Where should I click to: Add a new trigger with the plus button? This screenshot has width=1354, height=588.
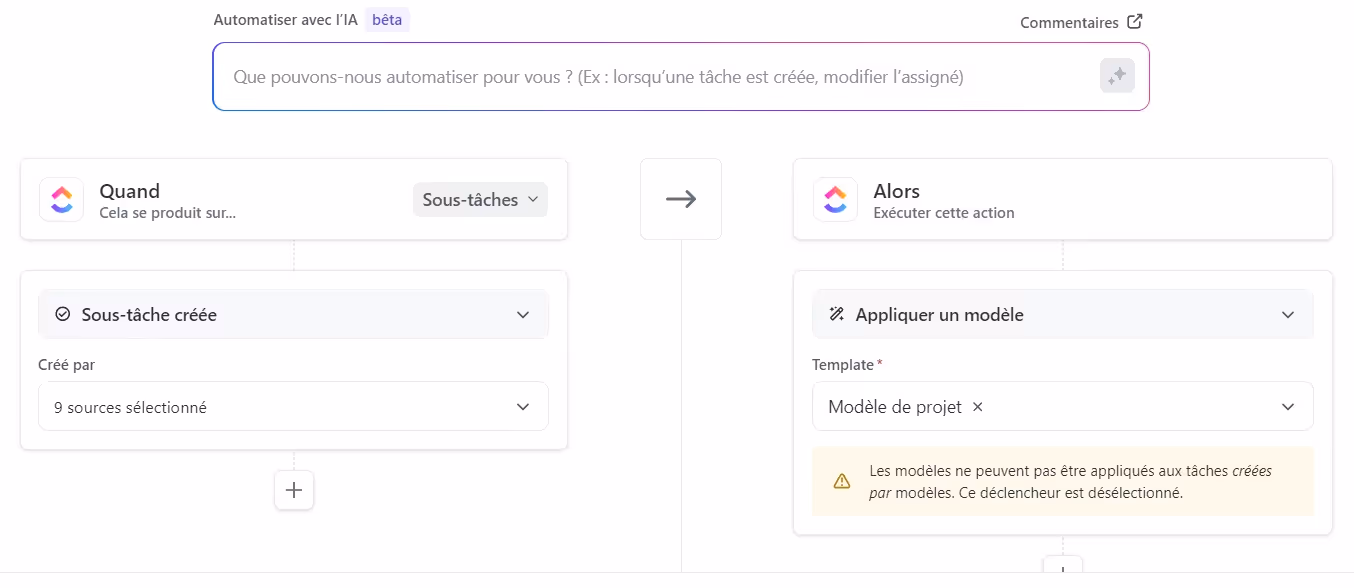pos(293,490)
